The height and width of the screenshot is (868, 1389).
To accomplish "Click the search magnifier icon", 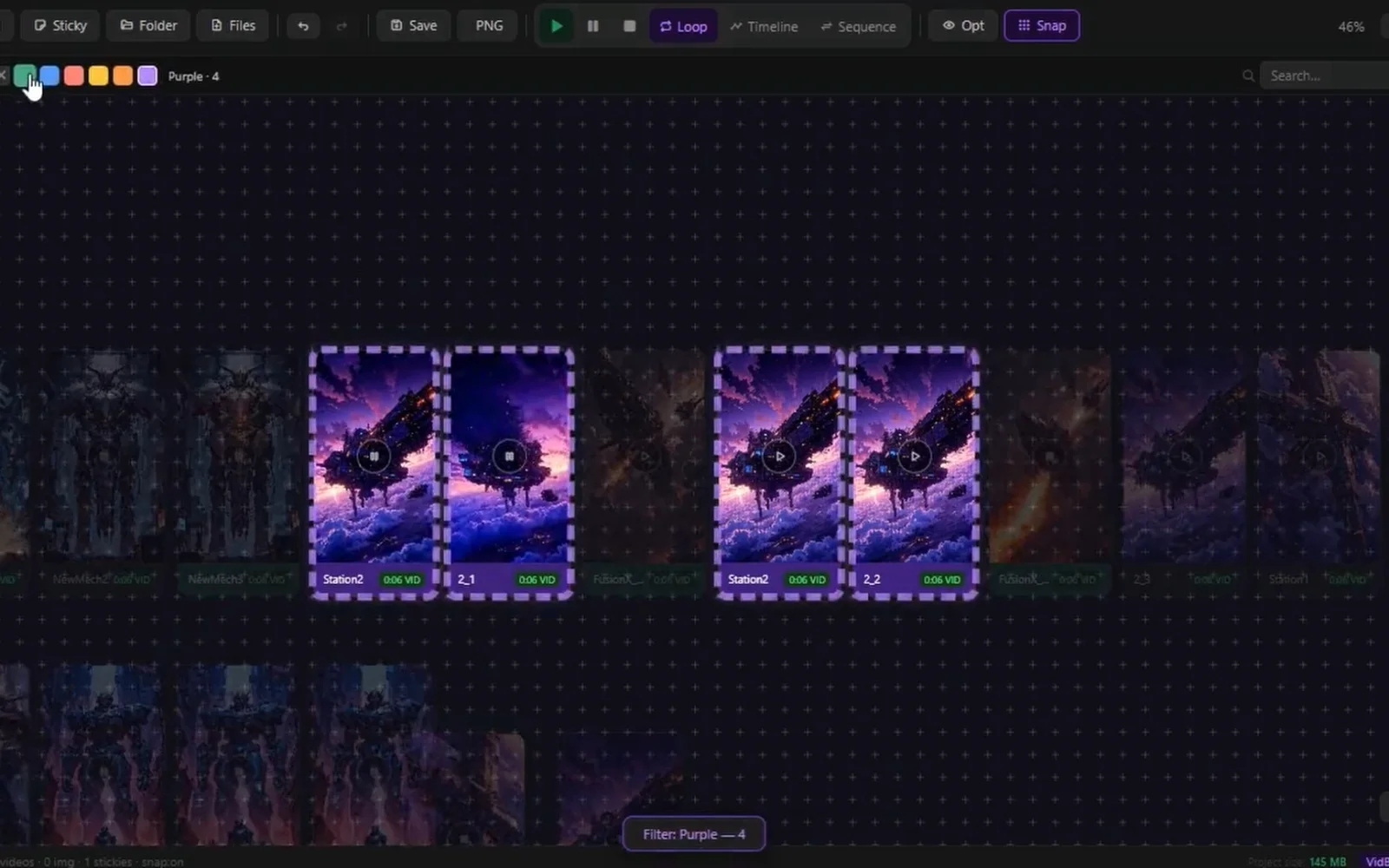I will point(1248,76).
